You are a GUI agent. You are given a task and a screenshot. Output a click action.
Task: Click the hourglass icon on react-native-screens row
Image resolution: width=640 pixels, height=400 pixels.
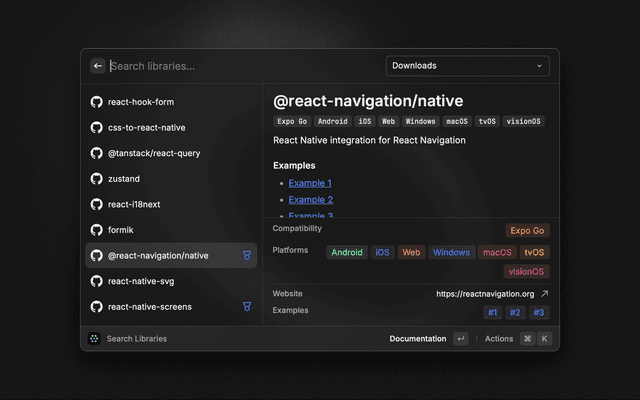pos(246,307)
